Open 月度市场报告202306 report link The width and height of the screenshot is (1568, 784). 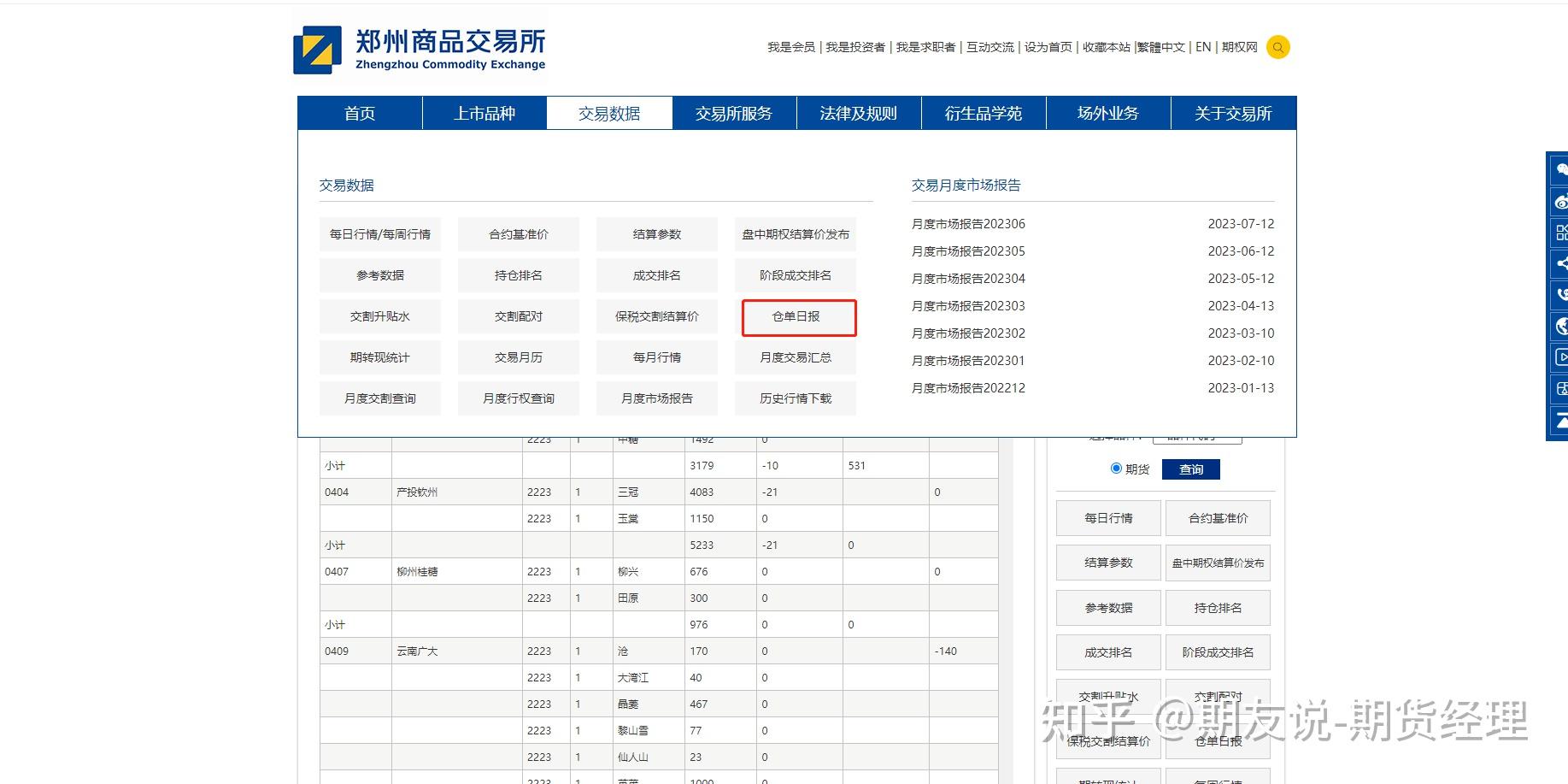966,223
